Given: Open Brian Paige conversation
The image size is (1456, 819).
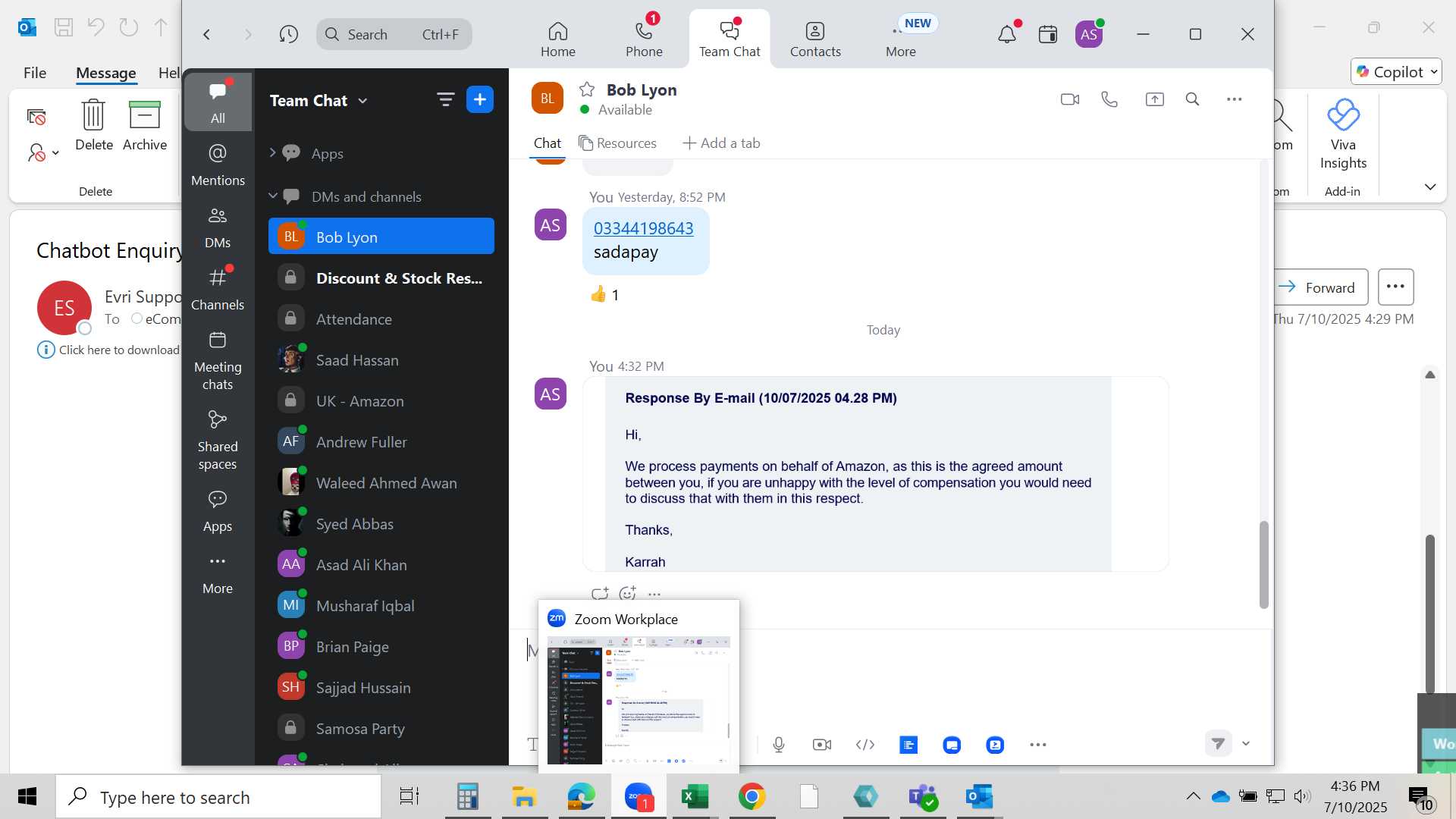Looking at the screenshot, I should (381, 647).
